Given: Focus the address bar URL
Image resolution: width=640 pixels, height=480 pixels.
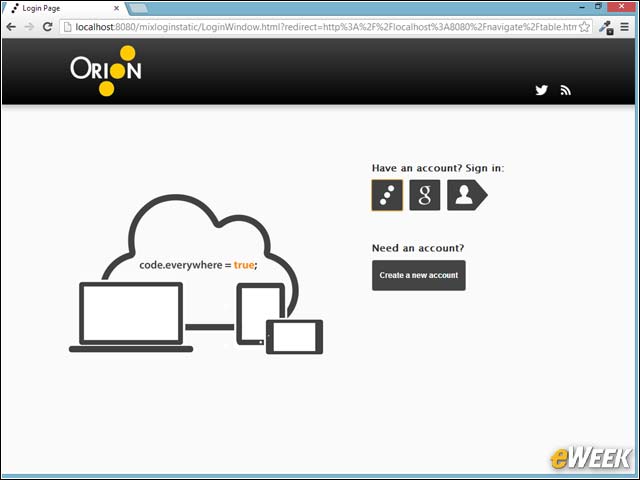Looking at the screenshot, I should pyautogui.click(x=326, y=27).
